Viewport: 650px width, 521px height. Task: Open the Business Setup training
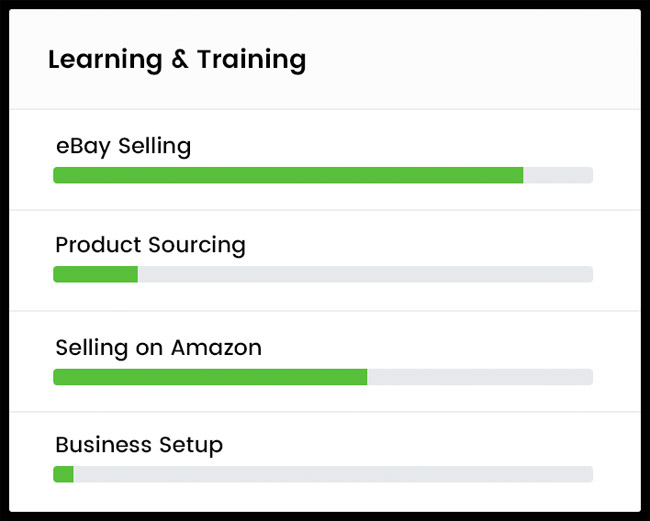click(x=139, y=445)
